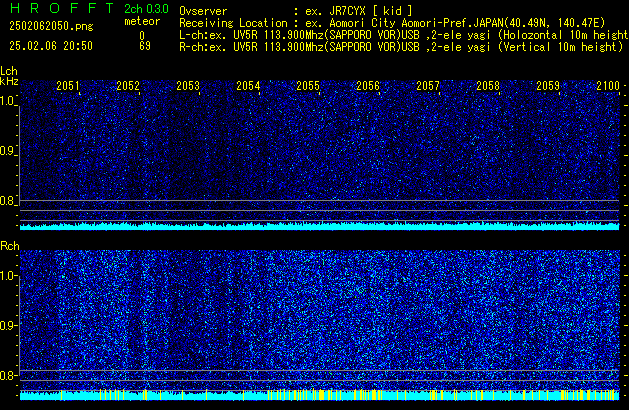Click the 2052 time marker
The height and width of the screenshot is (410, 629).
coord(128,86)
